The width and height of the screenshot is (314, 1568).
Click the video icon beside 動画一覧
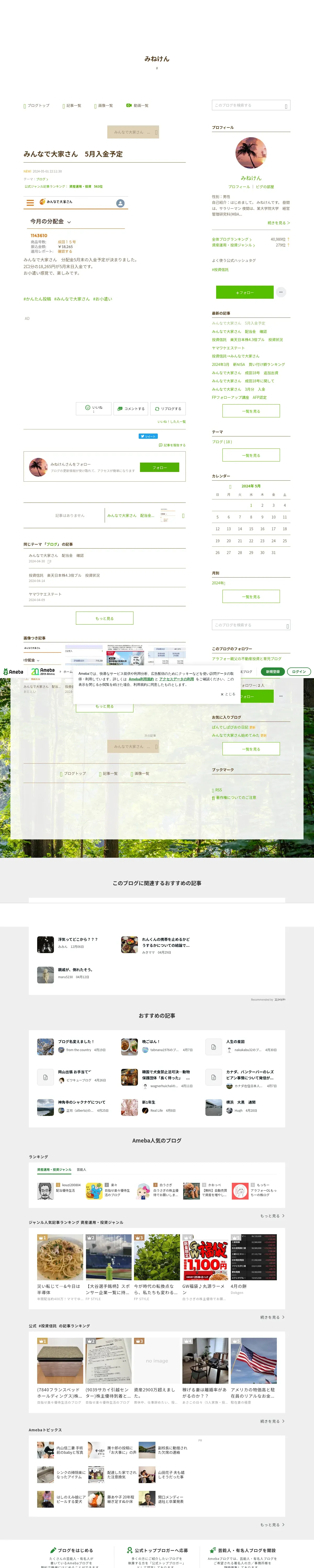pos(129,105)
